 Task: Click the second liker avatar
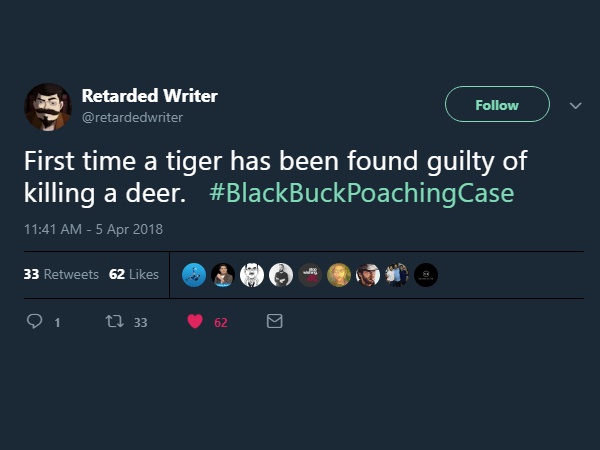pos(224,275)
